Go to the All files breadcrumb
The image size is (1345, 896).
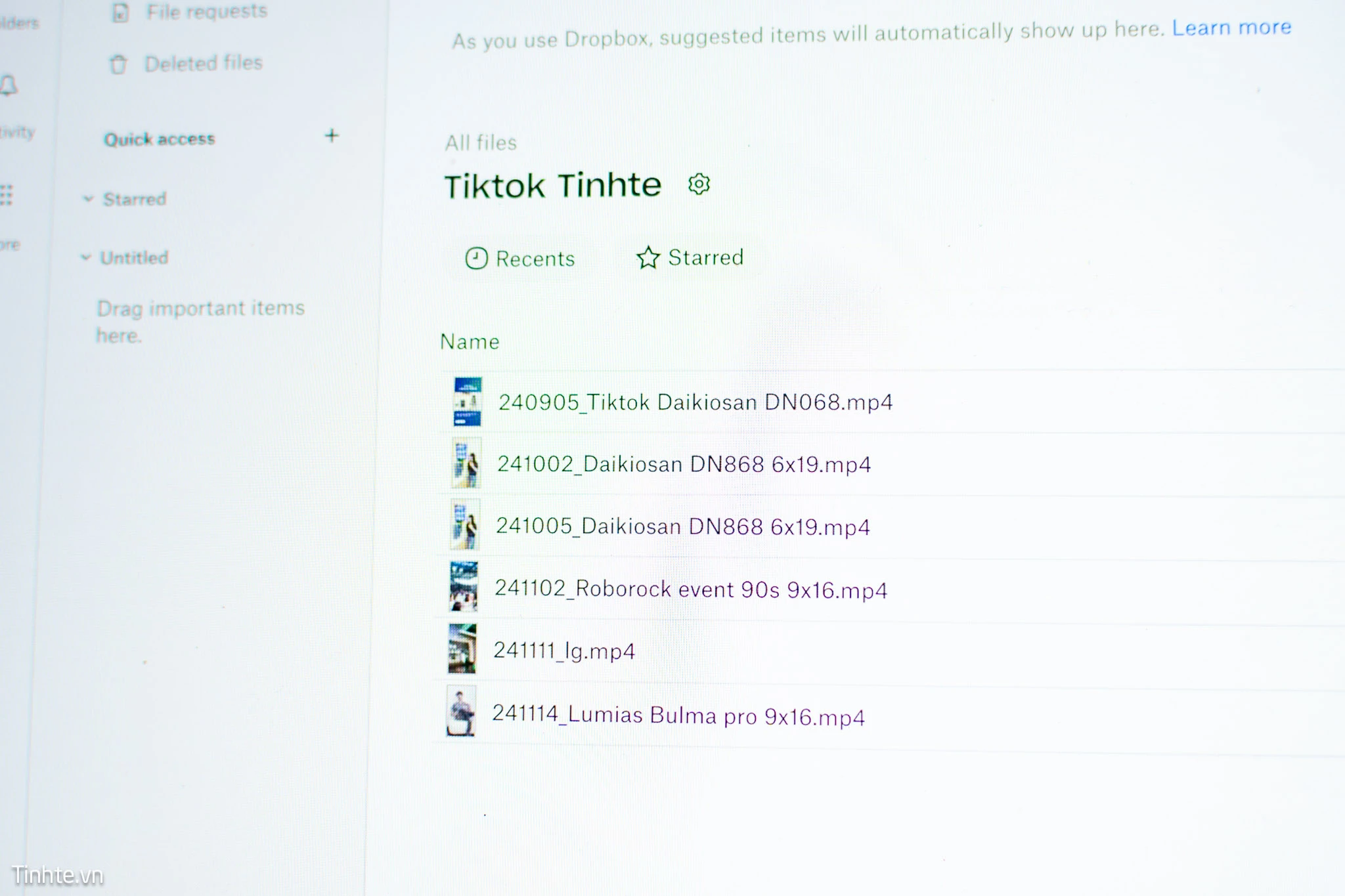pos(481,142)
